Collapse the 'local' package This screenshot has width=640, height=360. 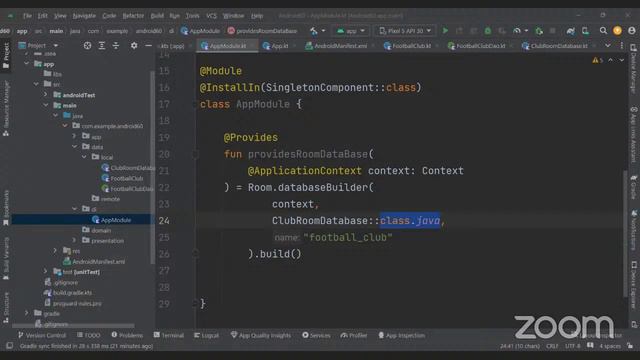[84, 157]
